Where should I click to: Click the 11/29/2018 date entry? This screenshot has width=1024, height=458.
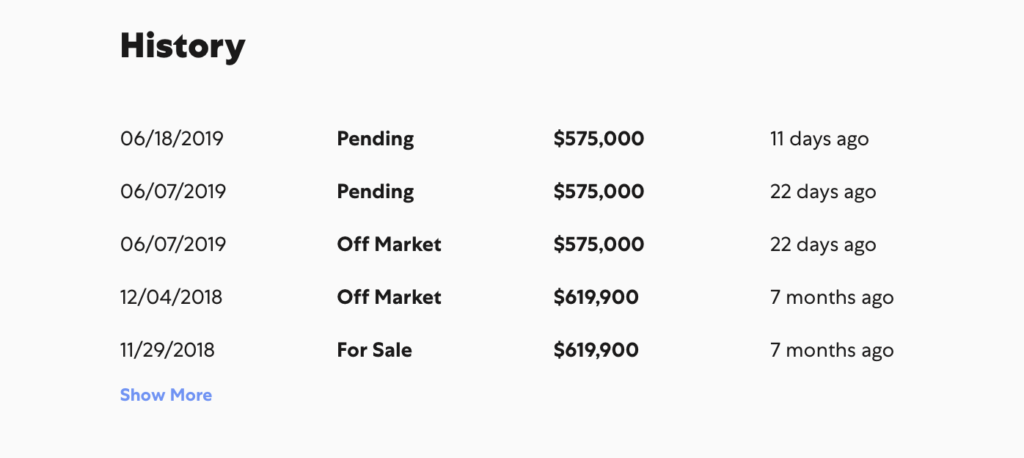[167, 350]
